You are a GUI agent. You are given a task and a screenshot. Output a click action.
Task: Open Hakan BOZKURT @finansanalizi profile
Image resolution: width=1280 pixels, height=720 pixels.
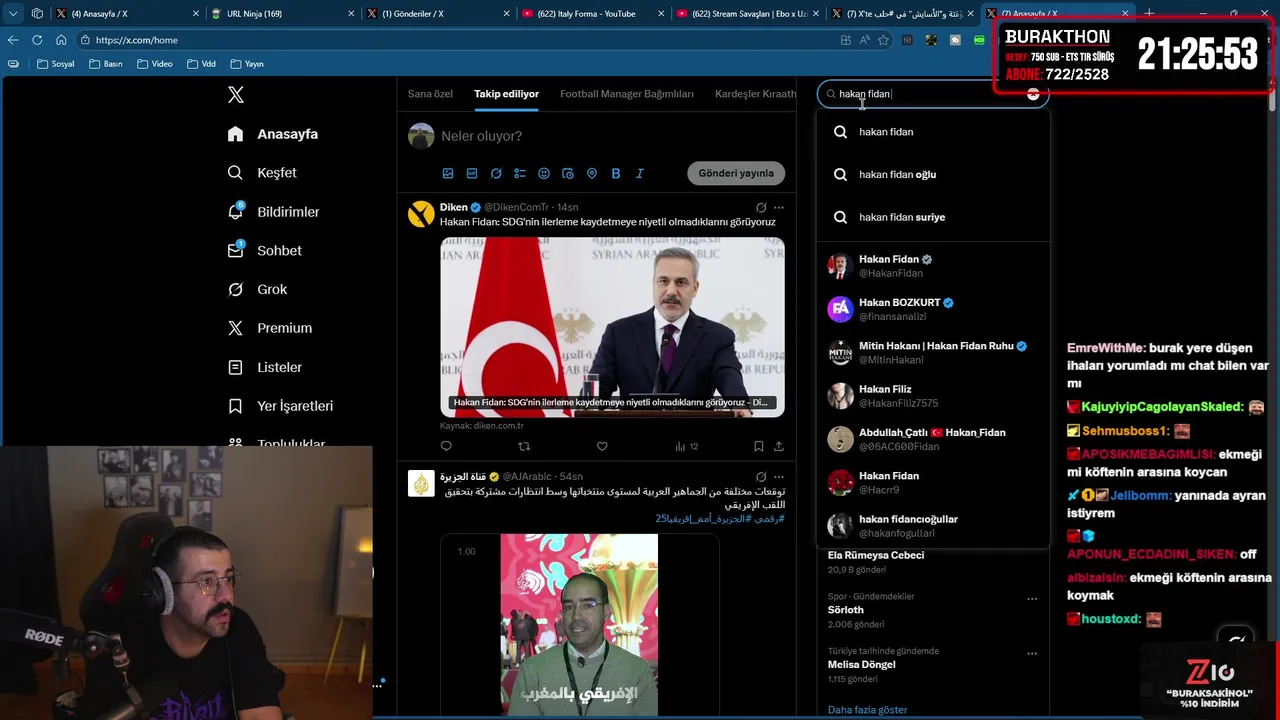(x=933, y=309)
